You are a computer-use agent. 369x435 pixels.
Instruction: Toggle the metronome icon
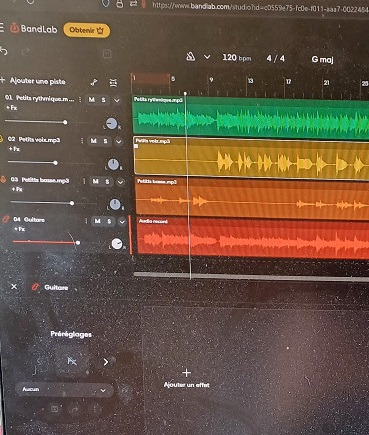191,57
